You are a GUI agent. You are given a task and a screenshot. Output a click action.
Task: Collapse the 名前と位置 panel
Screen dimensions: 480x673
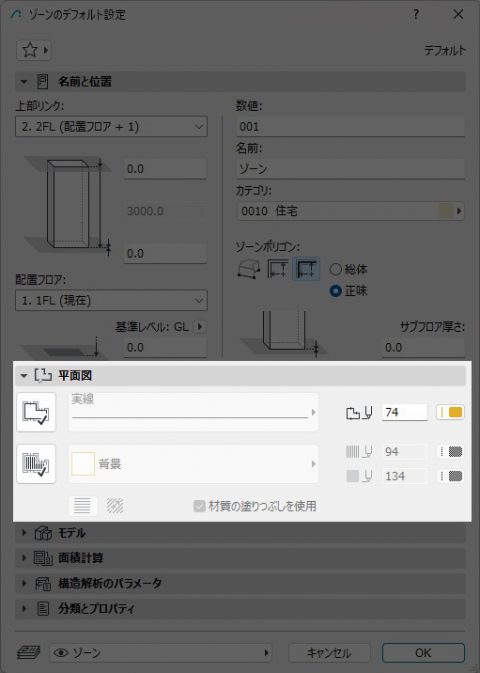tap(24, 82)
